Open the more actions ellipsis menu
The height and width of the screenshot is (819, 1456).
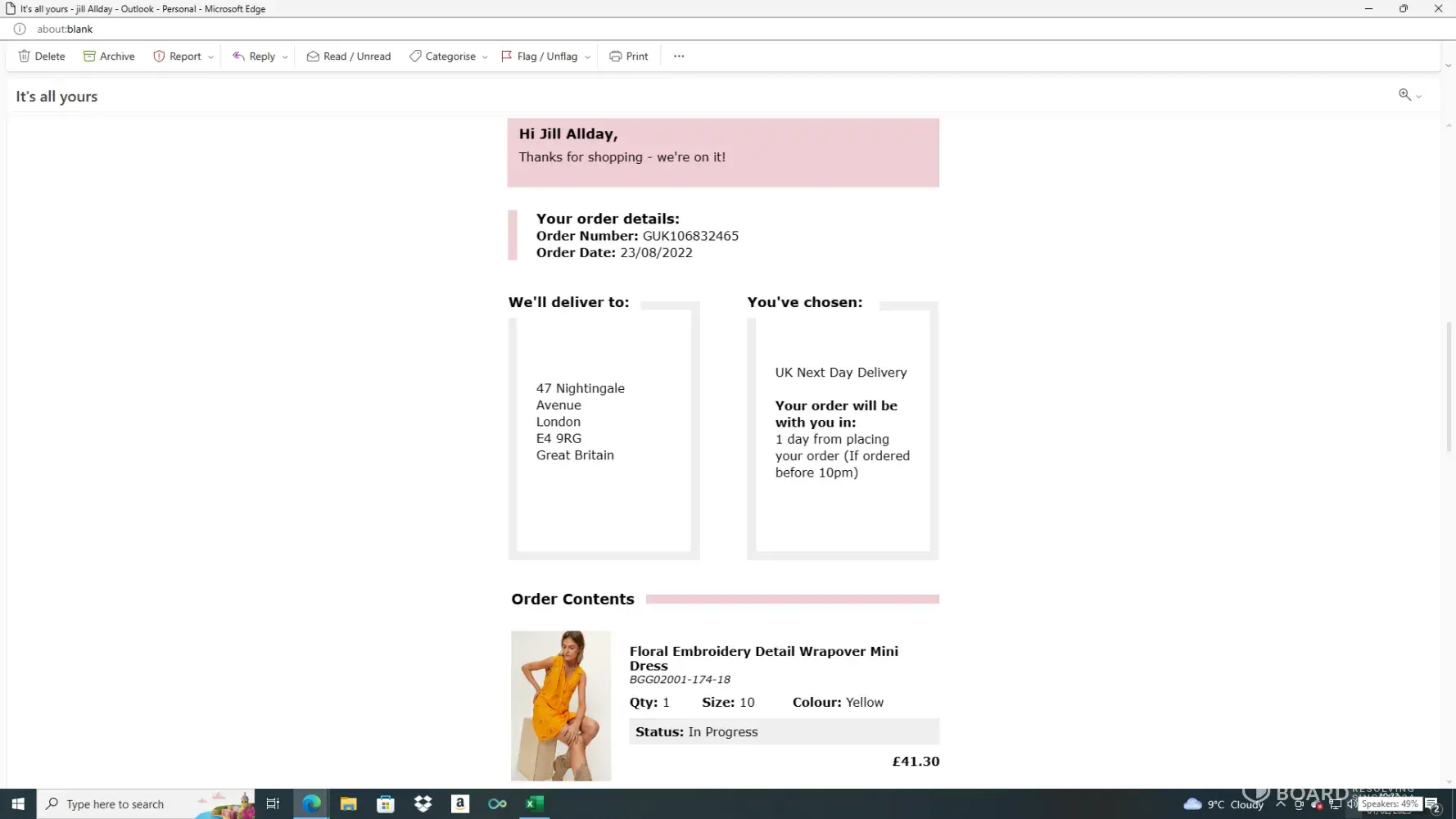679,57
